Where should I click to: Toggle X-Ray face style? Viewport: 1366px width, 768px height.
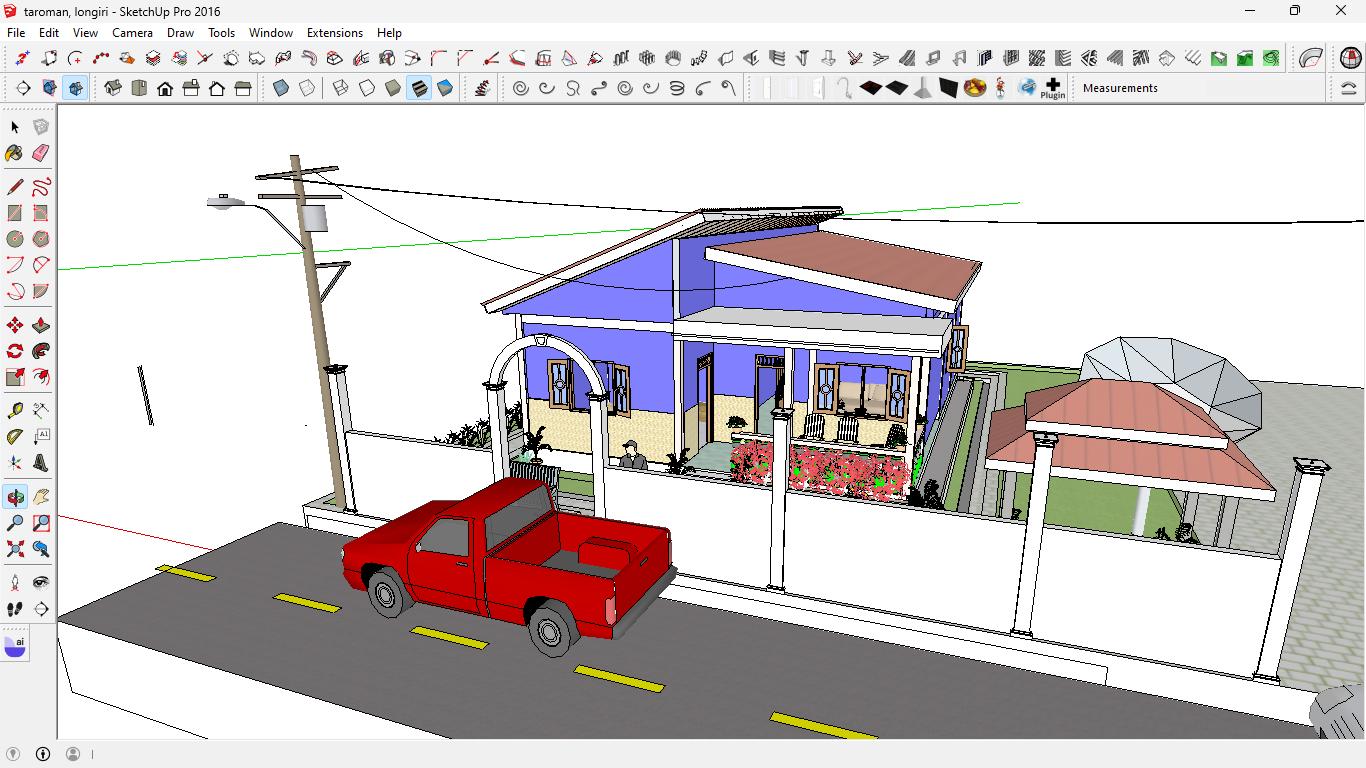[281, 88]
